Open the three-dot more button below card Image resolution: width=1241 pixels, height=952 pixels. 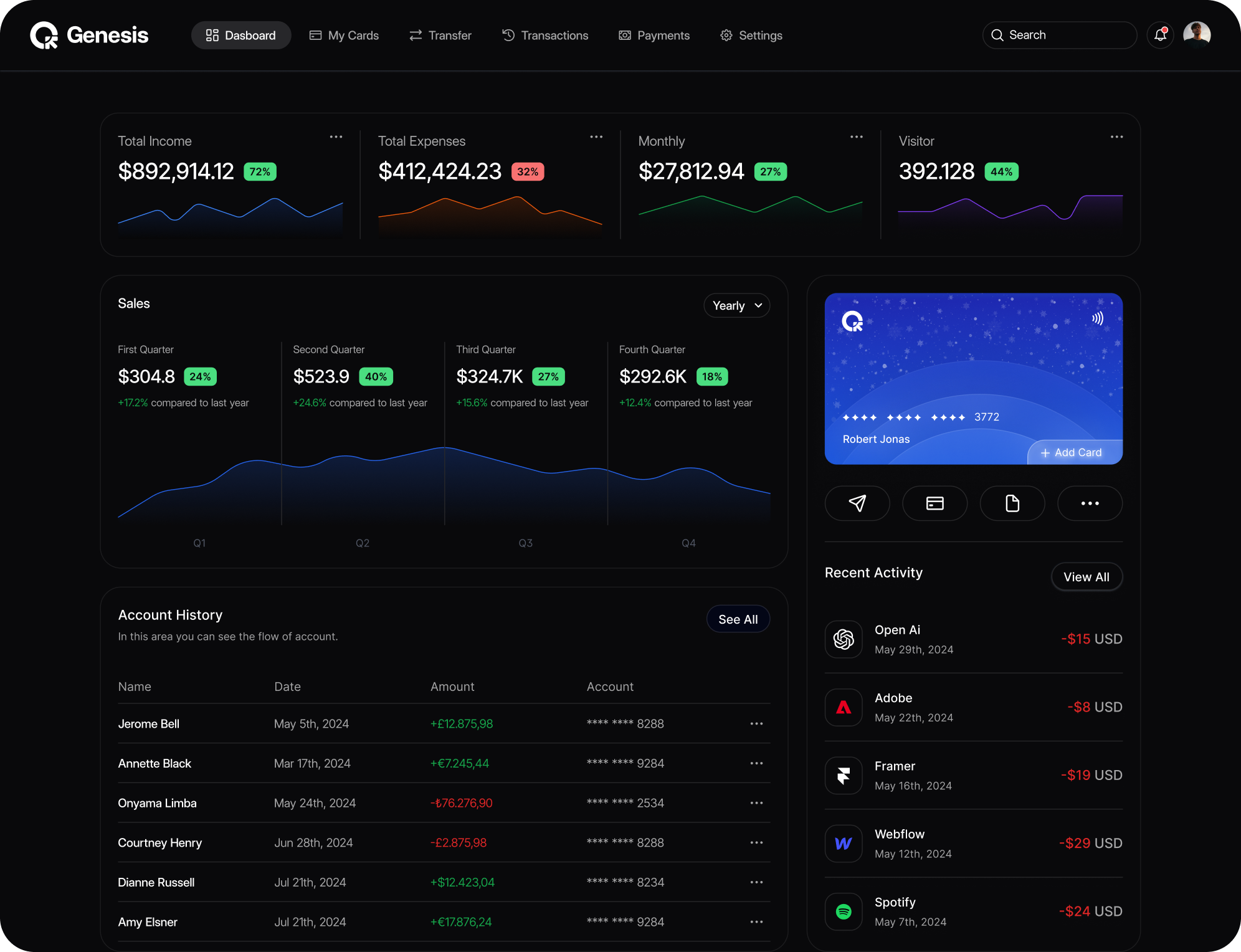pyautogui.click(x=1090, y=503)
